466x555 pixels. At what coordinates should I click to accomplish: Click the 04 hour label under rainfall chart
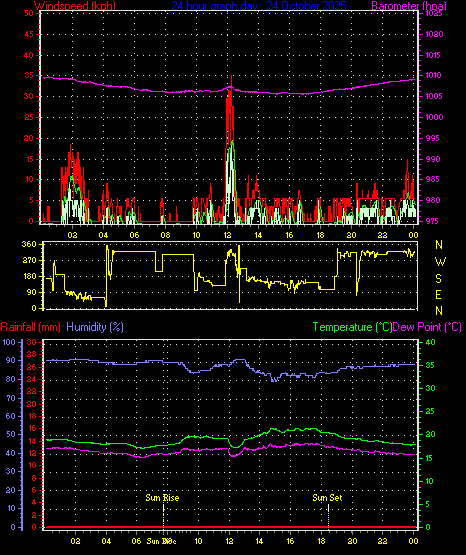(x=106, y=541)
